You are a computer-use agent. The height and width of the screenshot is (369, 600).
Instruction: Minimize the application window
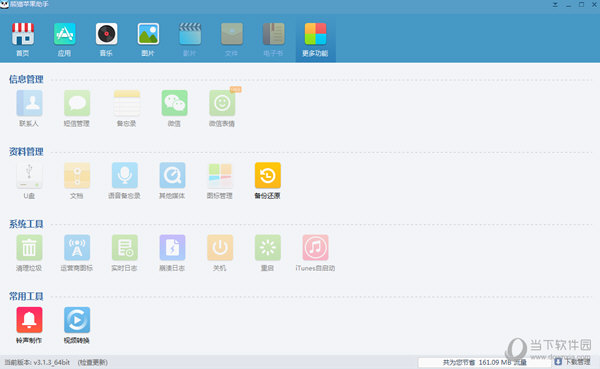[568, 5]
